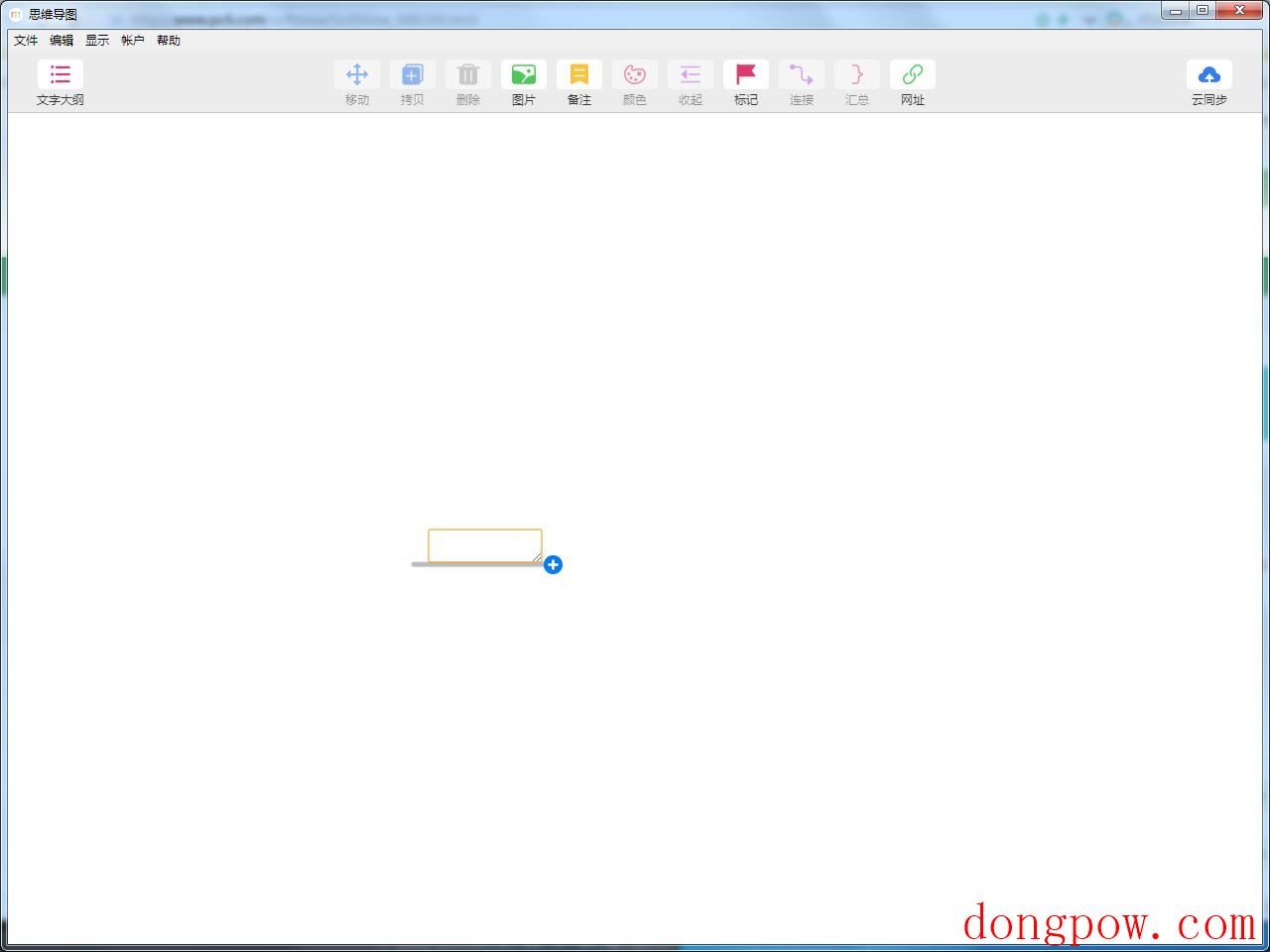The image size is (1270, 952).
Task: Maximize the 思维导图 window
Action: pos(1203,11)
